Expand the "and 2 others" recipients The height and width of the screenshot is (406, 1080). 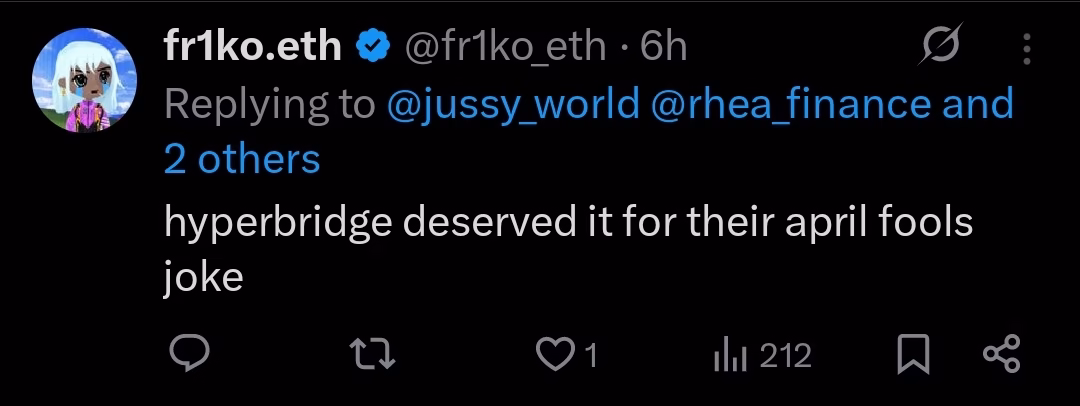click(x=242, y=159)
